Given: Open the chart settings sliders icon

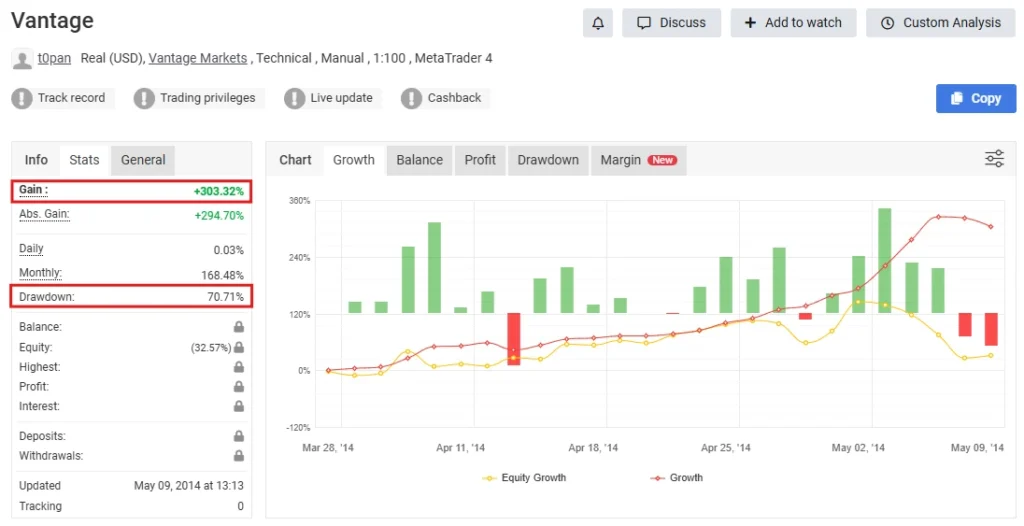Looking at the screenshot, I should (x=995, y=159).
